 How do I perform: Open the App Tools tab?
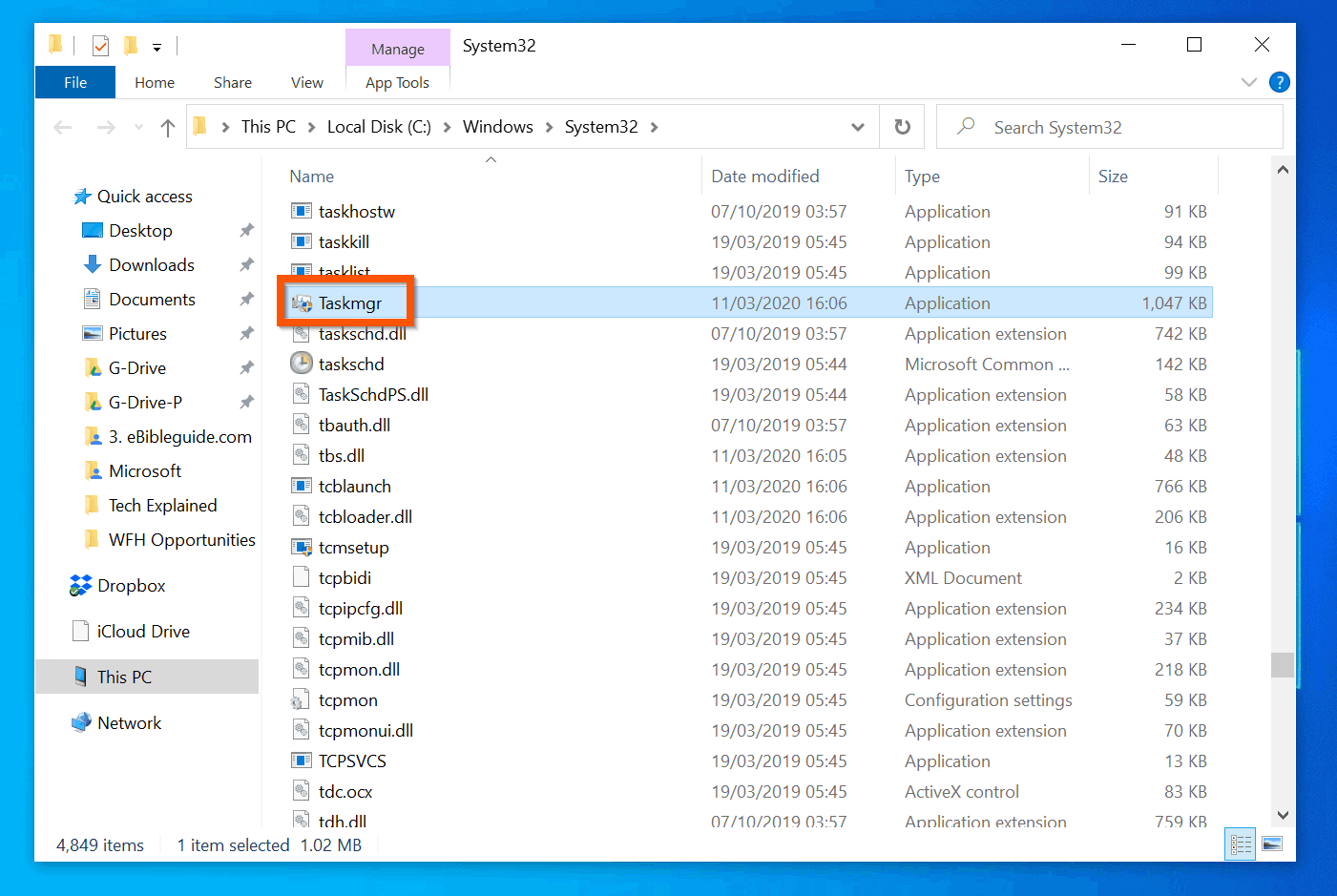click(x=397, y=82)
